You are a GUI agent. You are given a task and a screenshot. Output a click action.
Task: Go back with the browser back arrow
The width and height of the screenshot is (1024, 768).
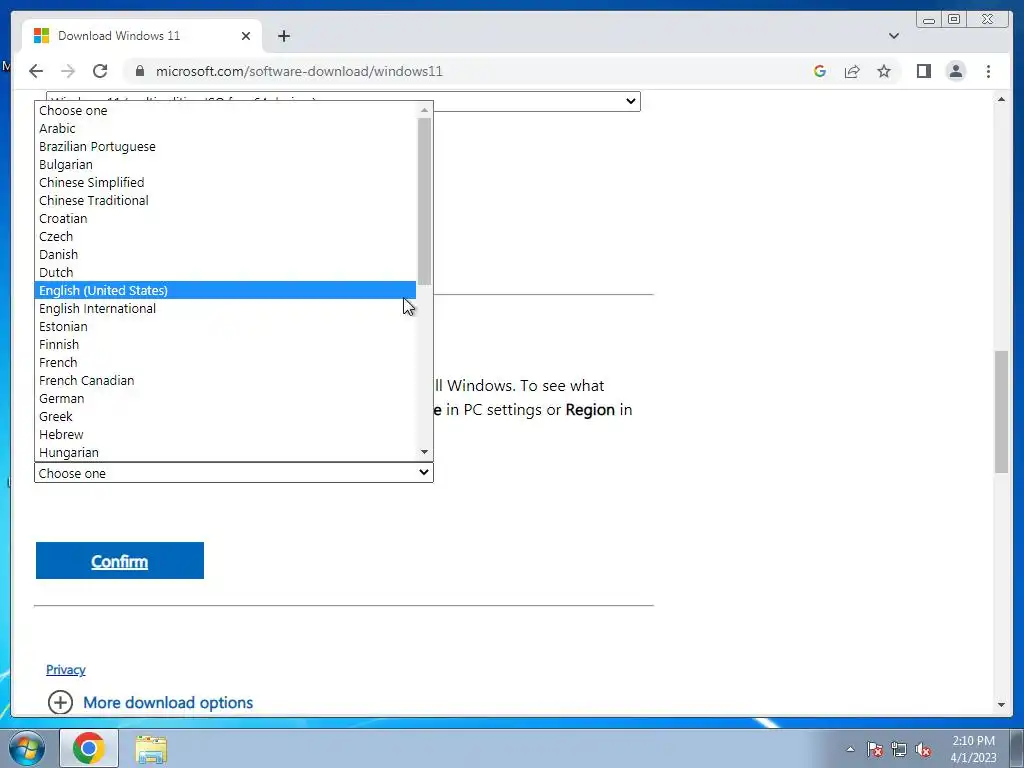coord(36,71)
